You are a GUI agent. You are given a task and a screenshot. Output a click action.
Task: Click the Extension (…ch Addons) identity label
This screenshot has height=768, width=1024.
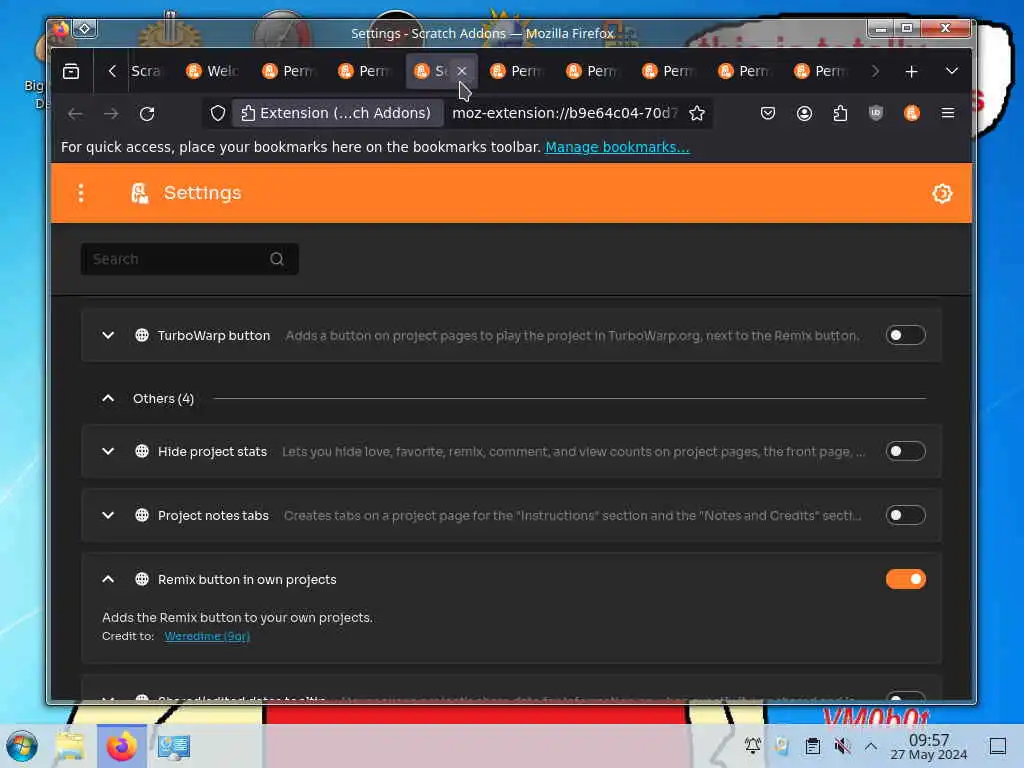pyautogui.click(x=336, y=113)
